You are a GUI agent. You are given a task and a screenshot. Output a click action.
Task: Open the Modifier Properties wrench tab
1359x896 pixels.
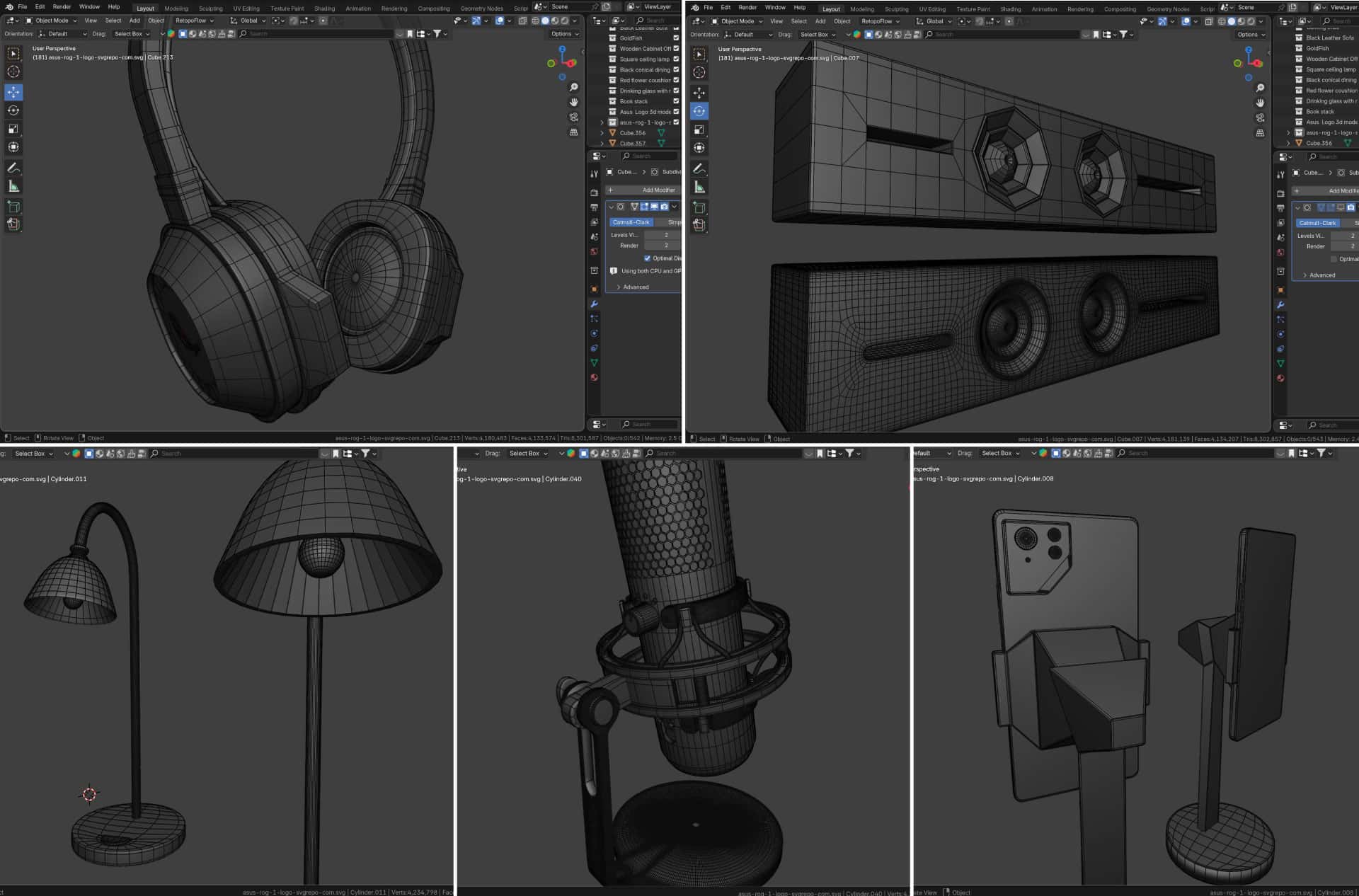[594, 304]
